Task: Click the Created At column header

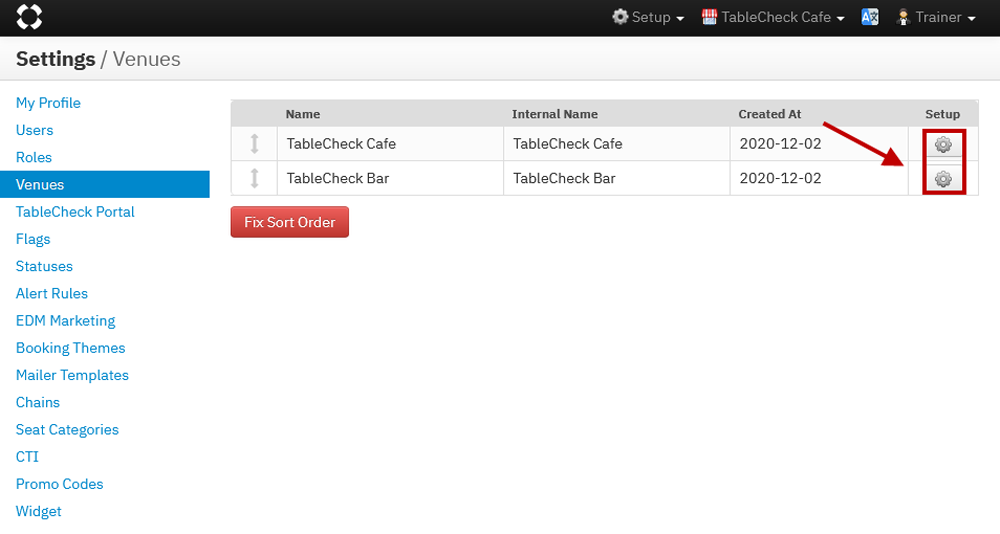Action: point(770,114)
